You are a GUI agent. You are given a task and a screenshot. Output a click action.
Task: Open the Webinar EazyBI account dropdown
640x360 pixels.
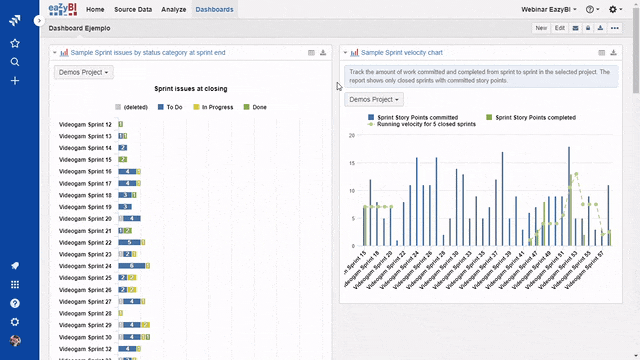pyautogui.click(x=549, y=9)
